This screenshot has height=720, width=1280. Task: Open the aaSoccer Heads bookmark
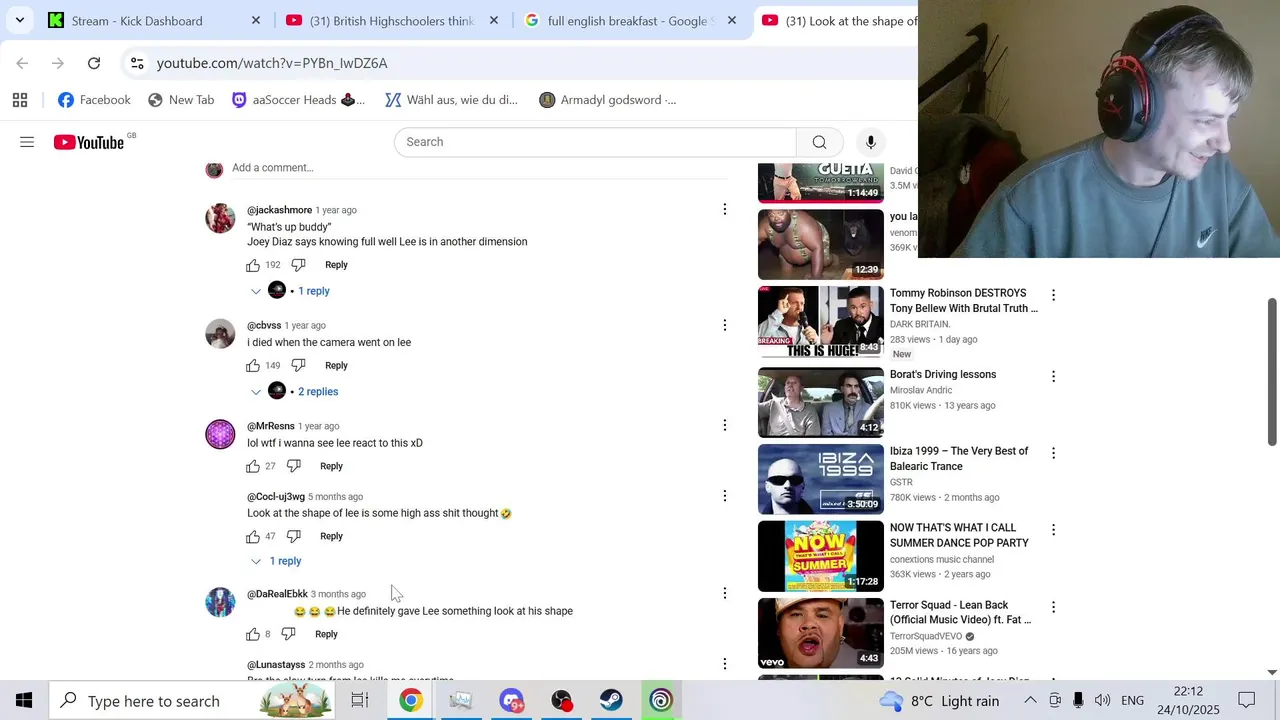(x=298, y=100)
